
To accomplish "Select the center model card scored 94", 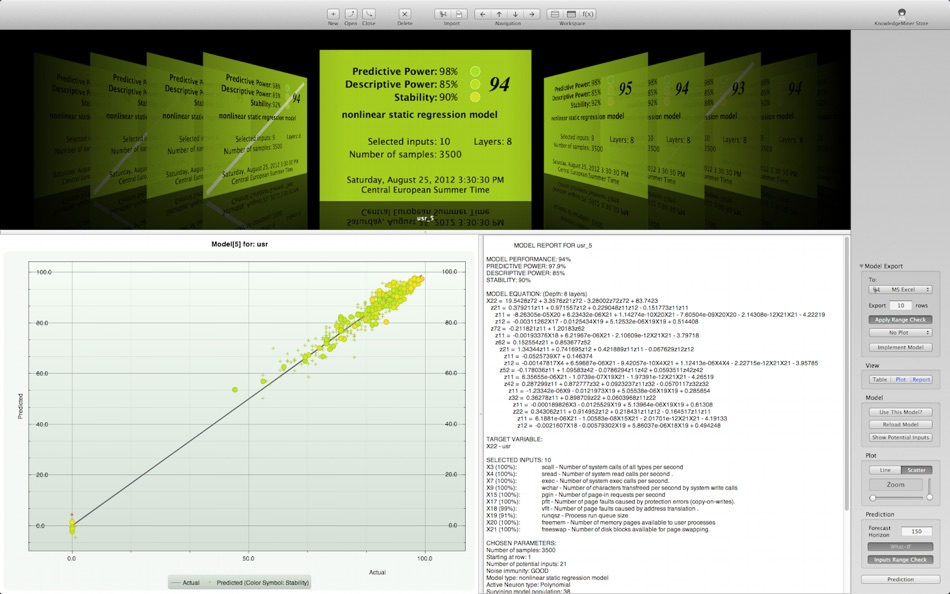I will 425,125.
